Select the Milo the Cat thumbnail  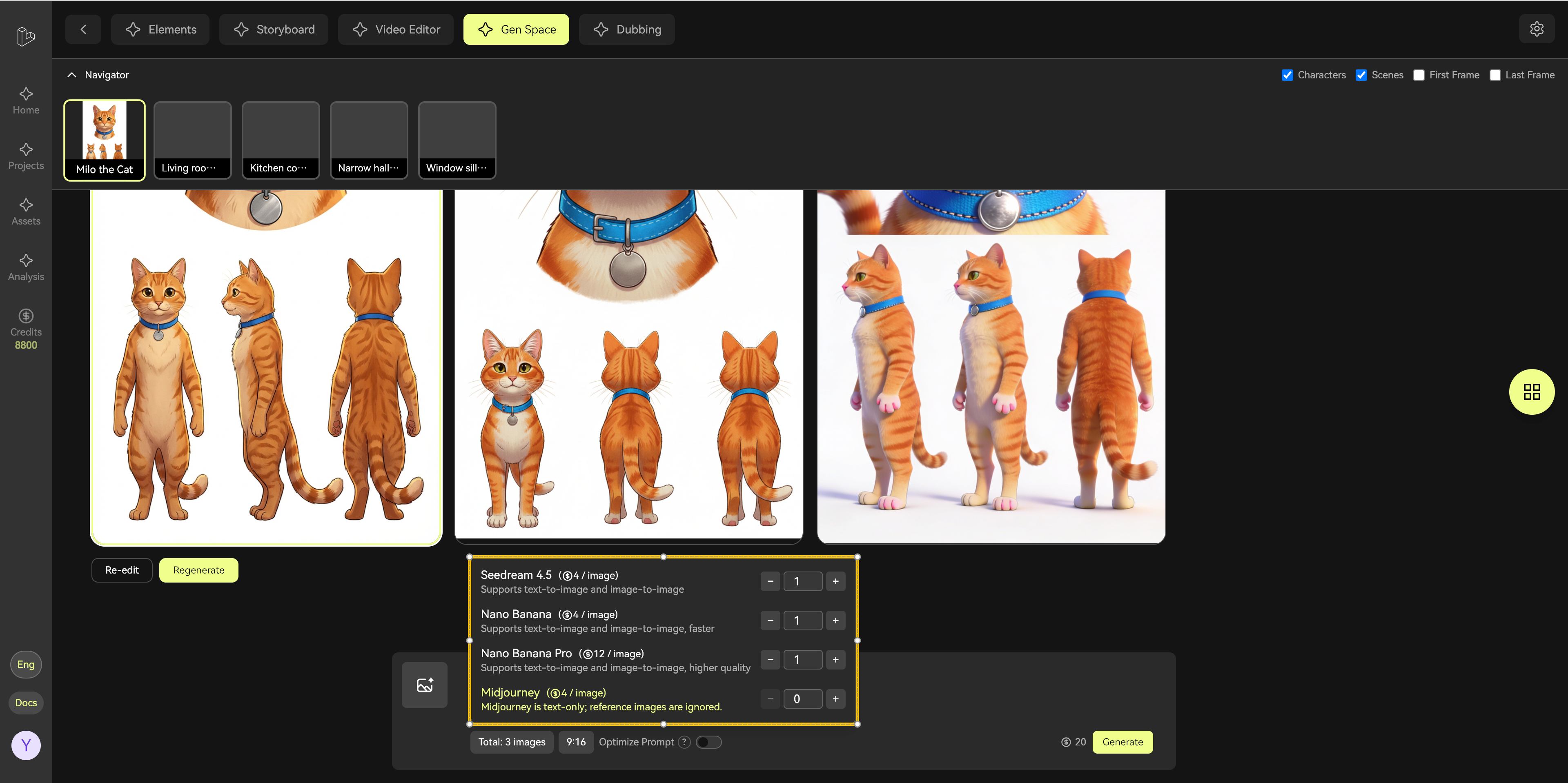[x=104, y=139]
